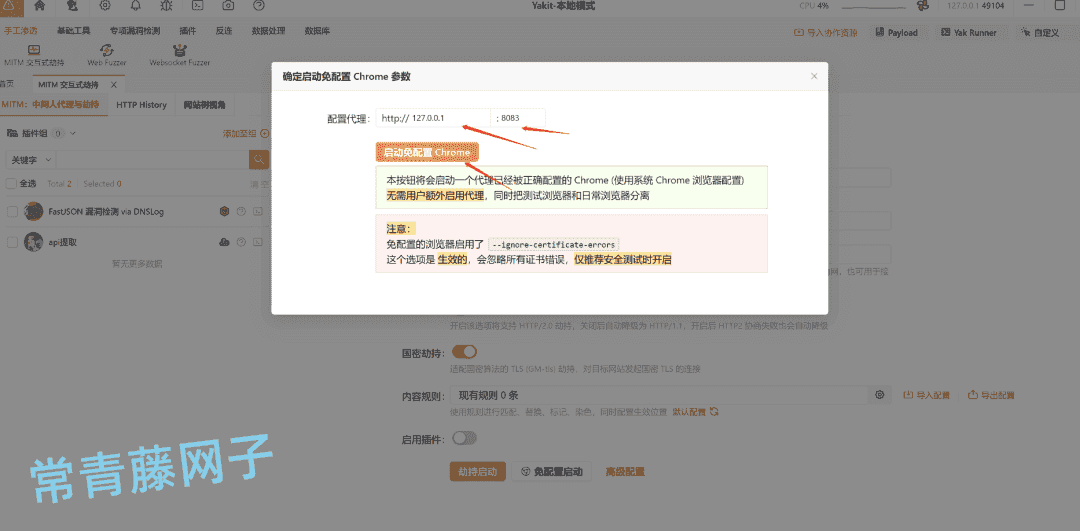The height and width of the screenshot is (531, 1080).
Task: Click the camera screenshot icon
Action: tap(228, 6)
